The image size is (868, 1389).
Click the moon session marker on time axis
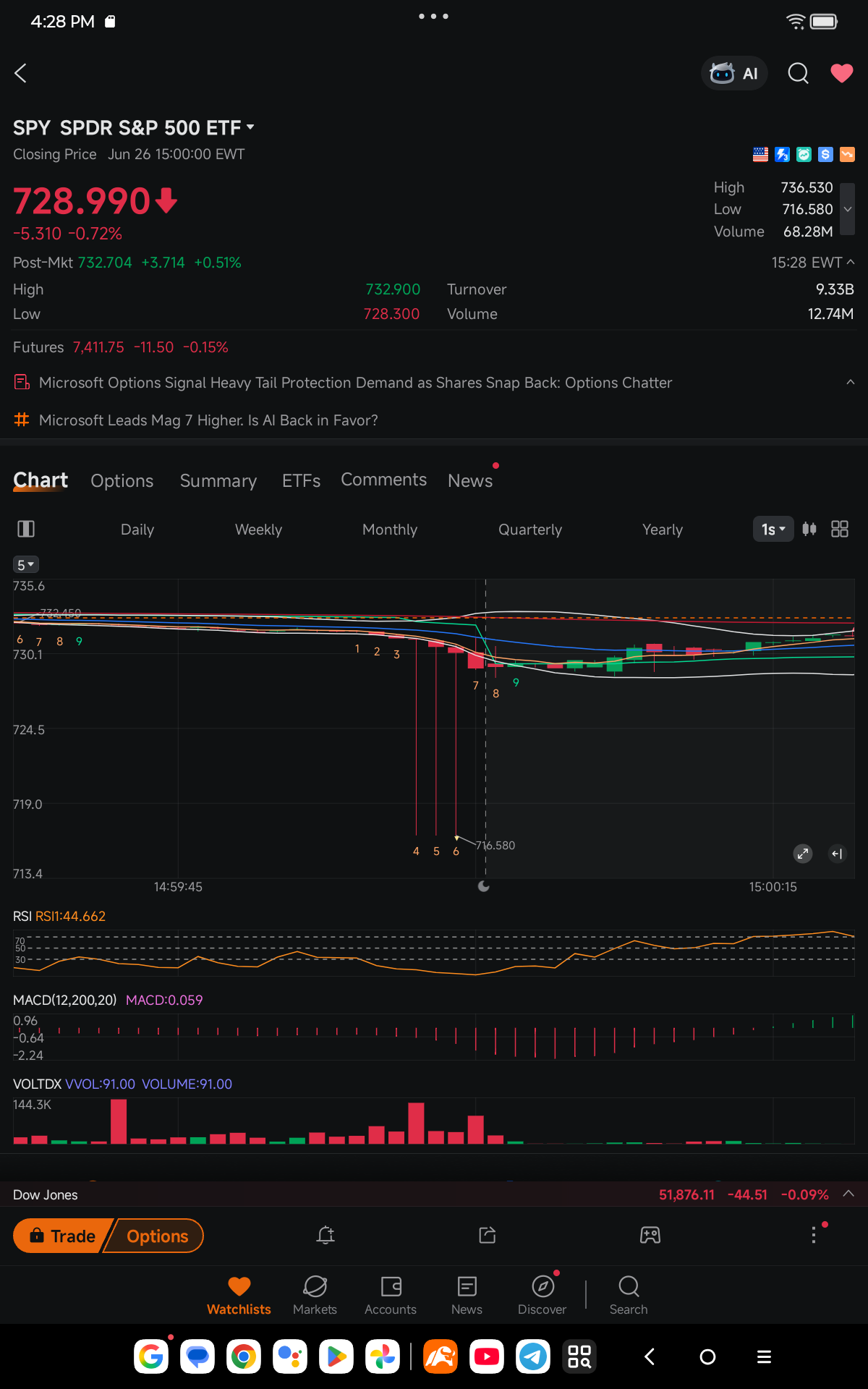484,886
